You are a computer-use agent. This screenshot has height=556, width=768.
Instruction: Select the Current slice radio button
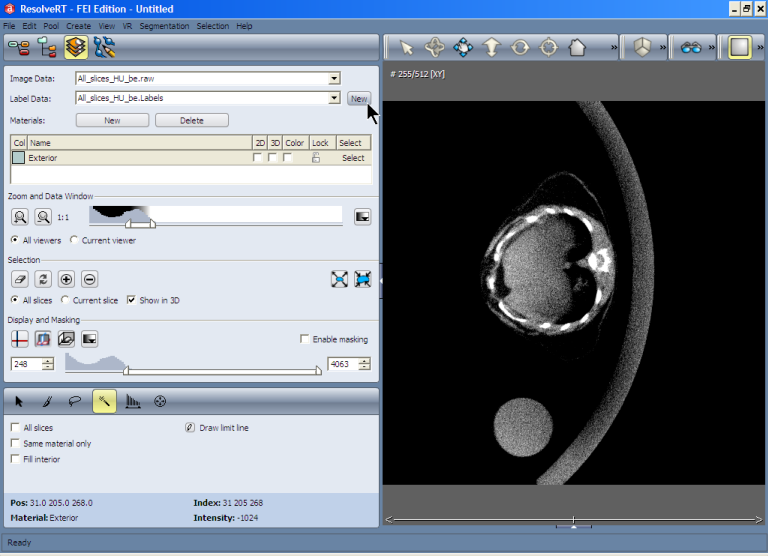65,300
